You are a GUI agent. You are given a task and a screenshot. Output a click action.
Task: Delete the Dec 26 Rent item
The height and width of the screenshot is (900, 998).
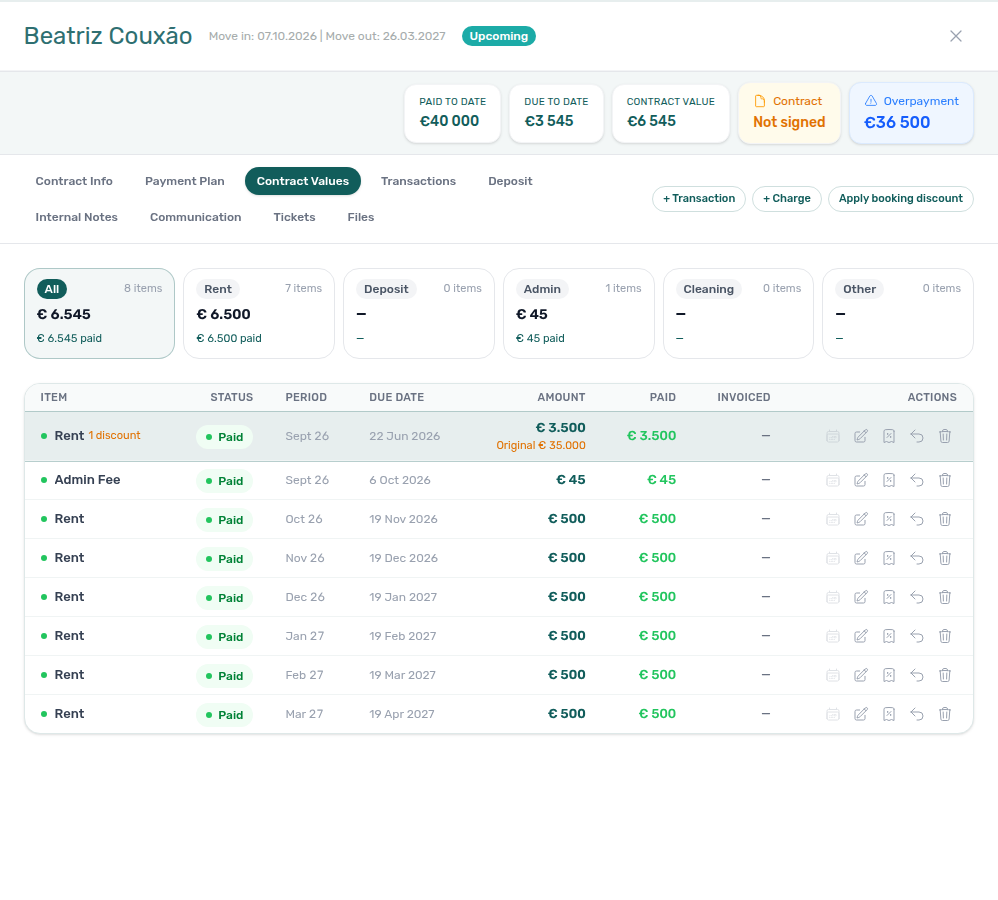pos(945,596)
